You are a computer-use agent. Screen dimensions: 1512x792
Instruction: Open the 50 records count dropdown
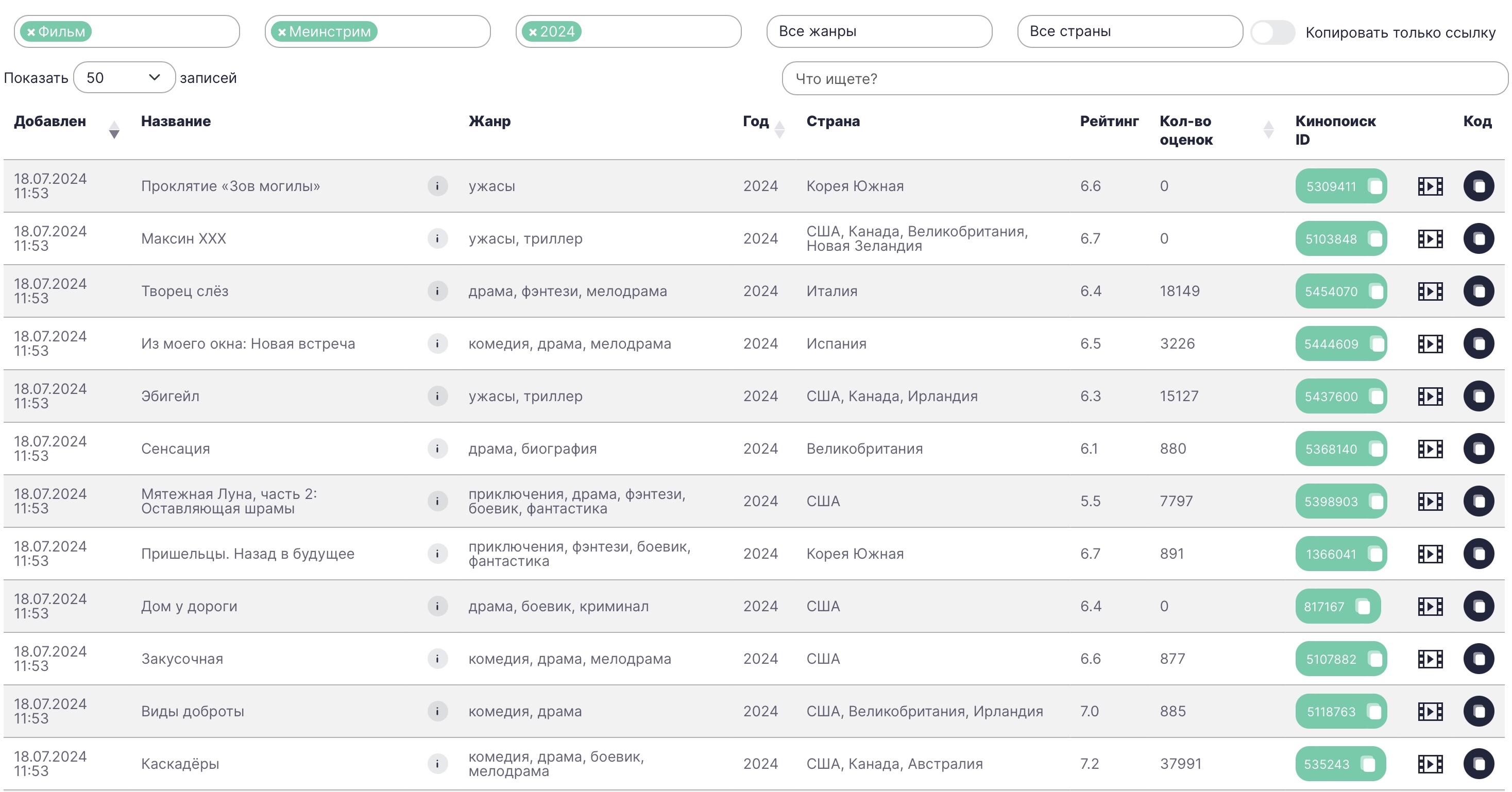[x=124, y=77]
